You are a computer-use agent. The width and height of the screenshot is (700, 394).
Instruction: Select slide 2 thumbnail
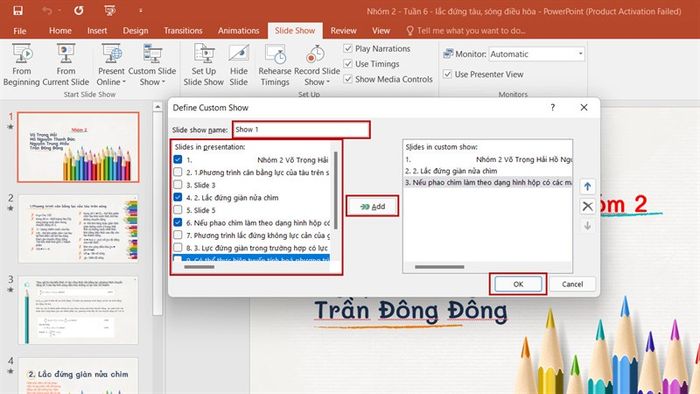click(78, 228)
